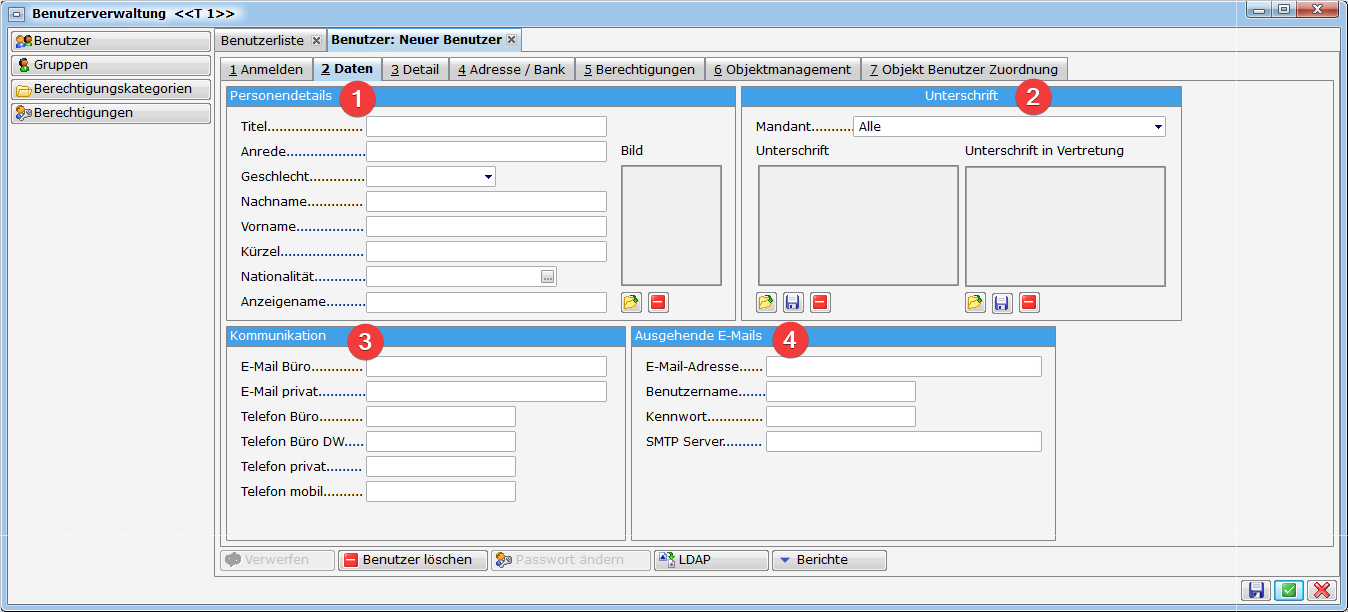Expand the Mandant dropdown list

click(1157, 127)
